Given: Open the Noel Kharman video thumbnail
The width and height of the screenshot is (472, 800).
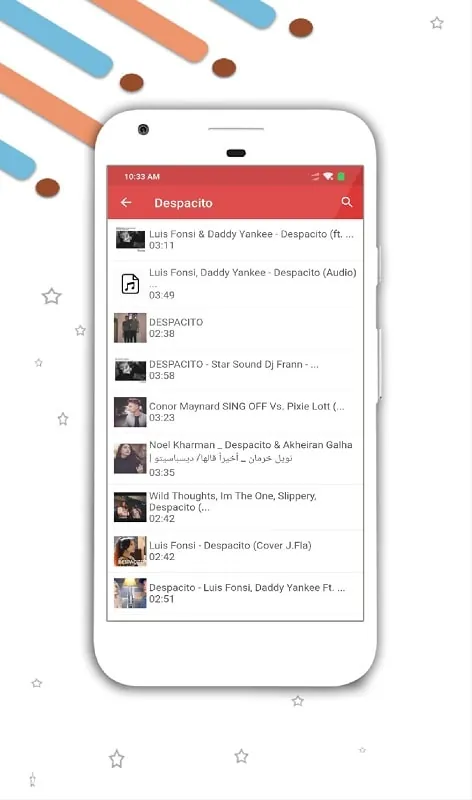Looking at the screenshot, I should (x=130, y=458).
